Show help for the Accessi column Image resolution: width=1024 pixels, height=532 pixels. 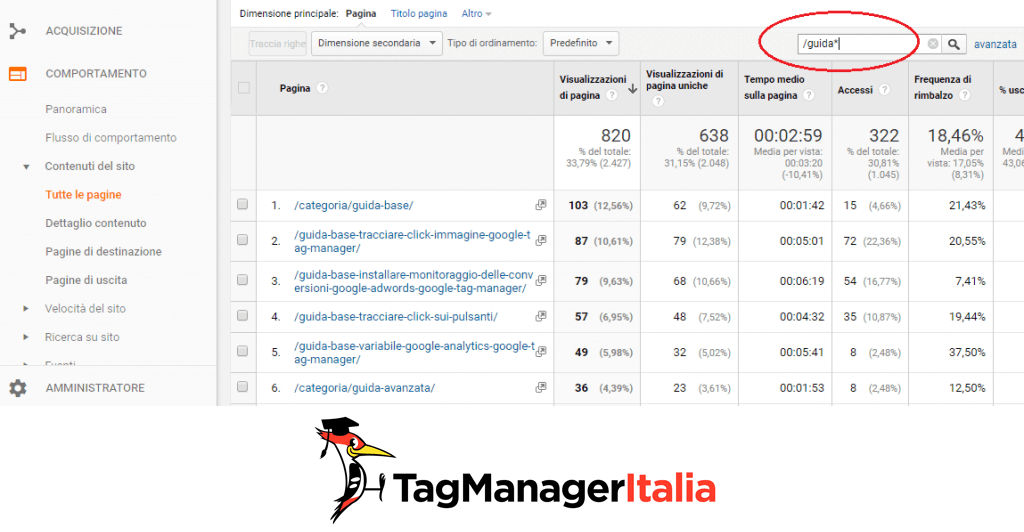click(x=884, y=90)
